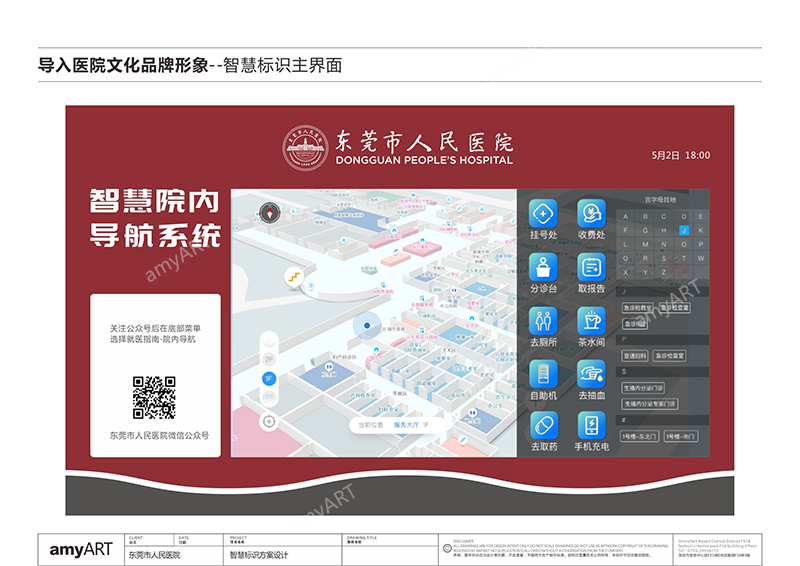This screenshot has height=566, width=800.
Task: Click the recenter location target button
Action: (x=269, y=422)
